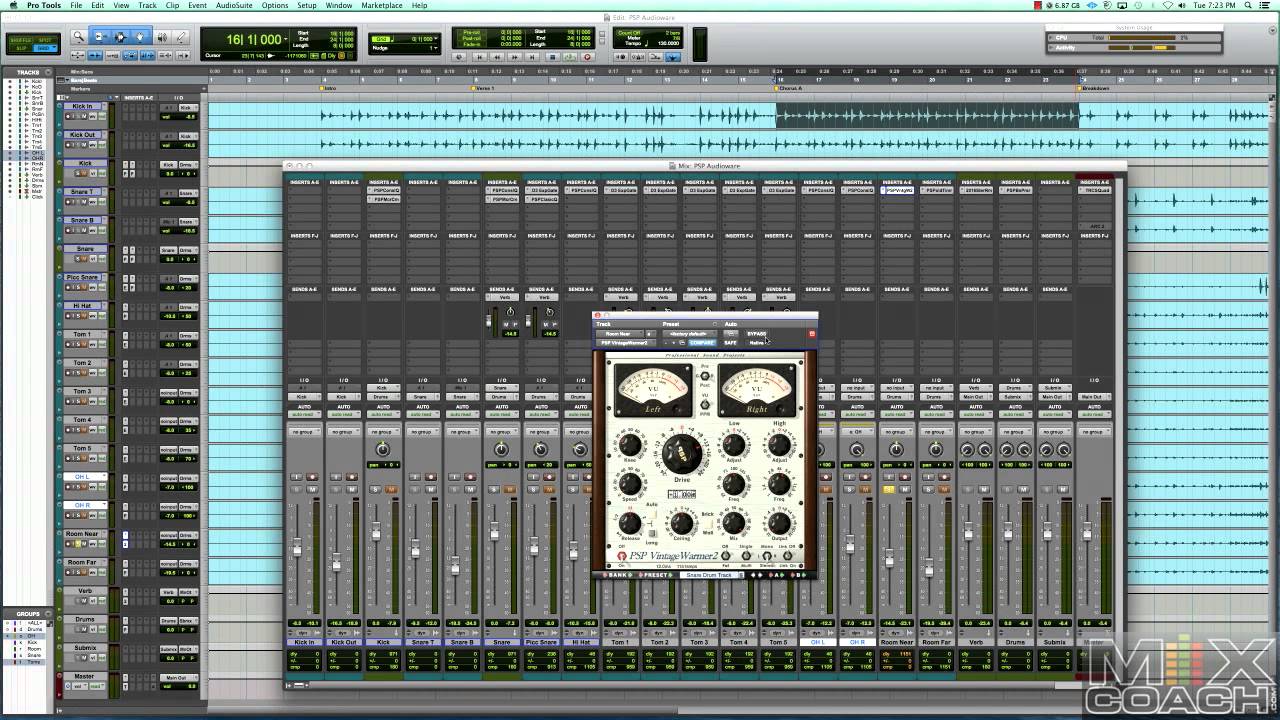This screenshot has height=720, width=1280.
Task: Open the Setup menu
Action: [307, 5]
